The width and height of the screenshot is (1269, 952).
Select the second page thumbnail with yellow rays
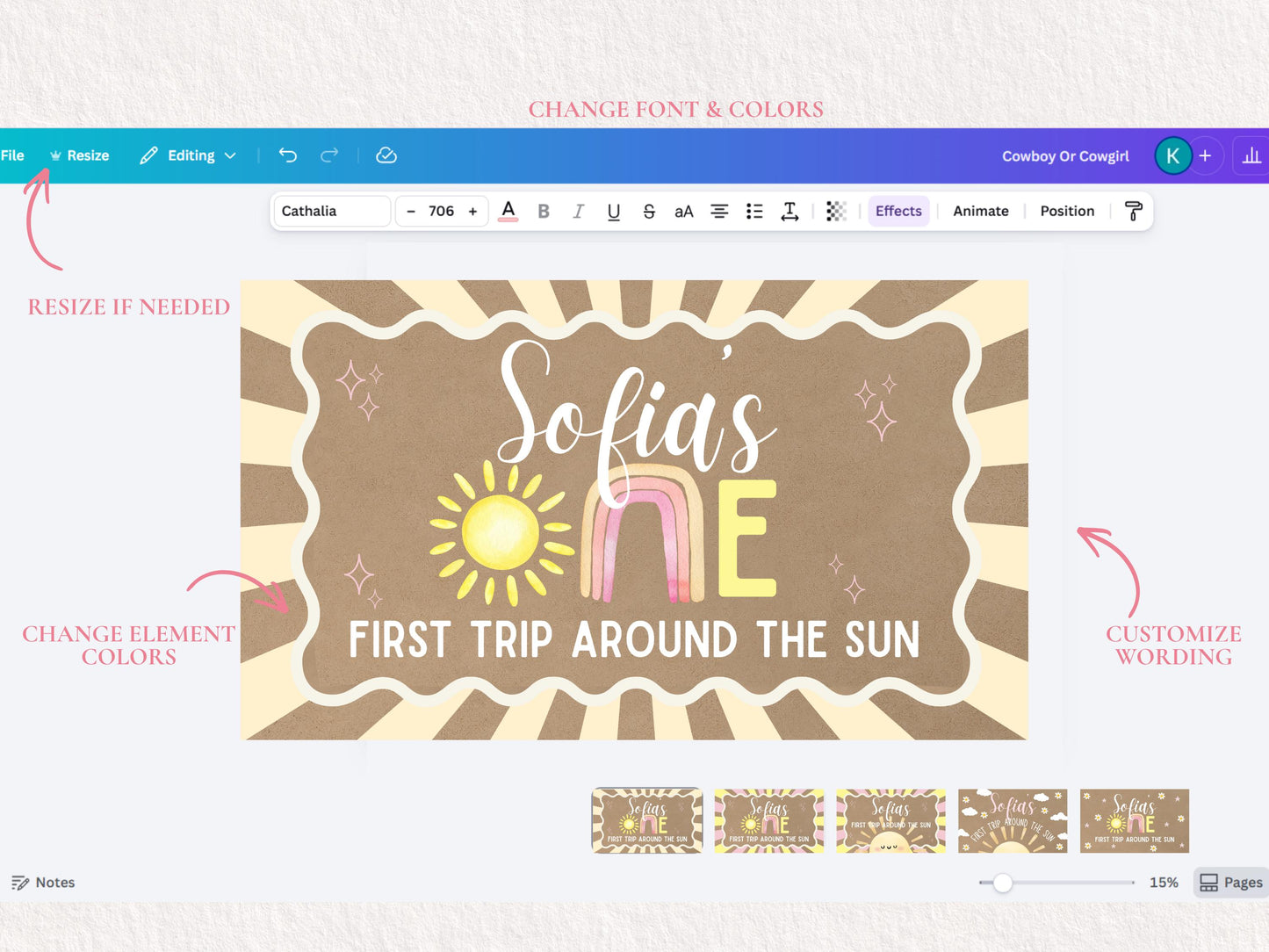click(769, 821)
